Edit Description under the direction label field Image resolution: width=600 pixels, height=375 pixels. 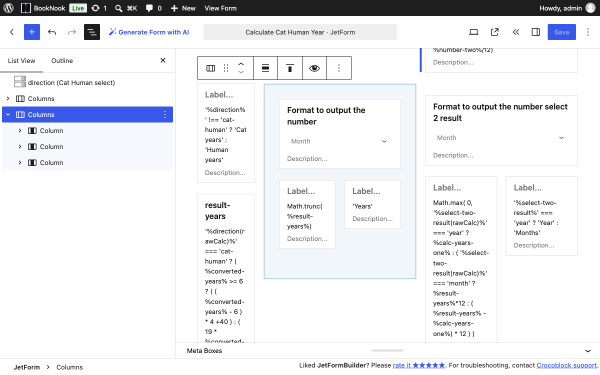tap(225, 173)
